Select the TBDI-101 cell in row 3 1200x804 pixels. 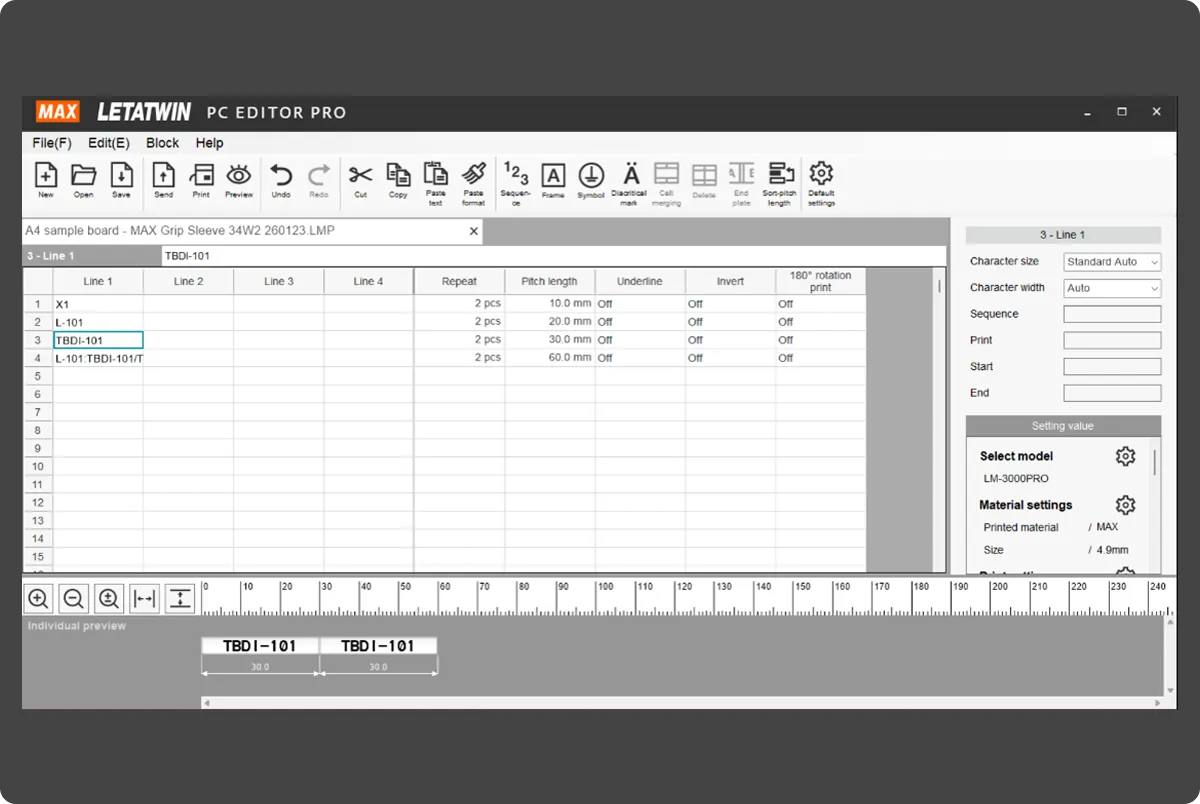(98, 340)
